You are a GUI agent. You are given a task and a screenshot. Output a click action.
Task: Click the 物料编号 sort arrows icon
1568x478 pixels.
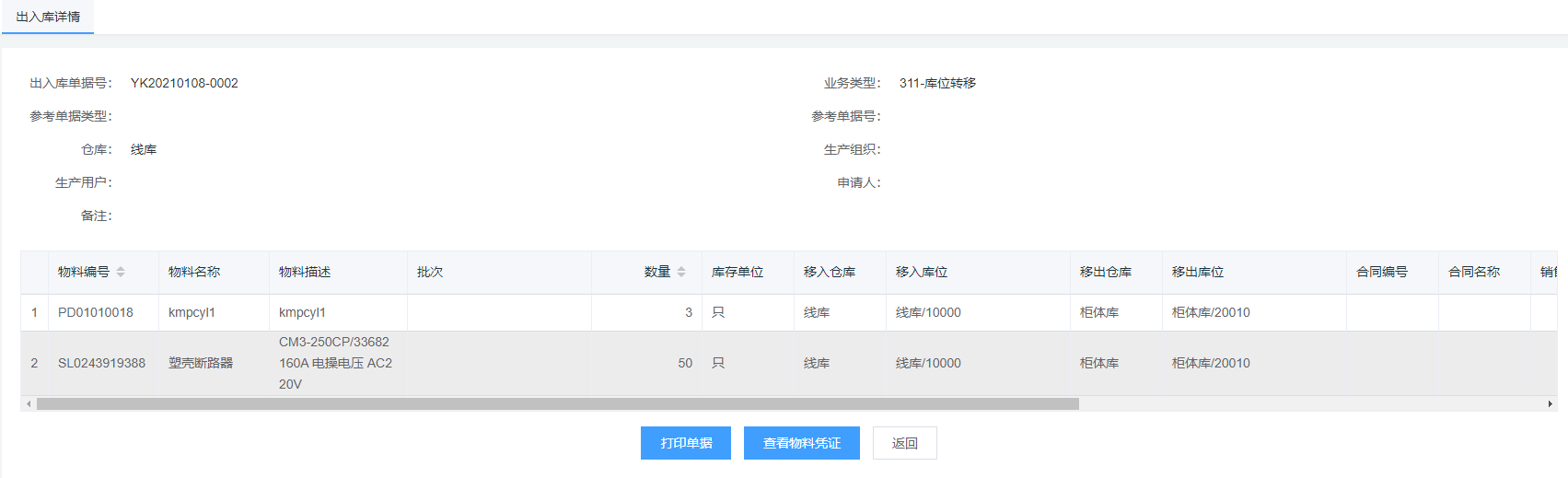[x=121, y=272]
